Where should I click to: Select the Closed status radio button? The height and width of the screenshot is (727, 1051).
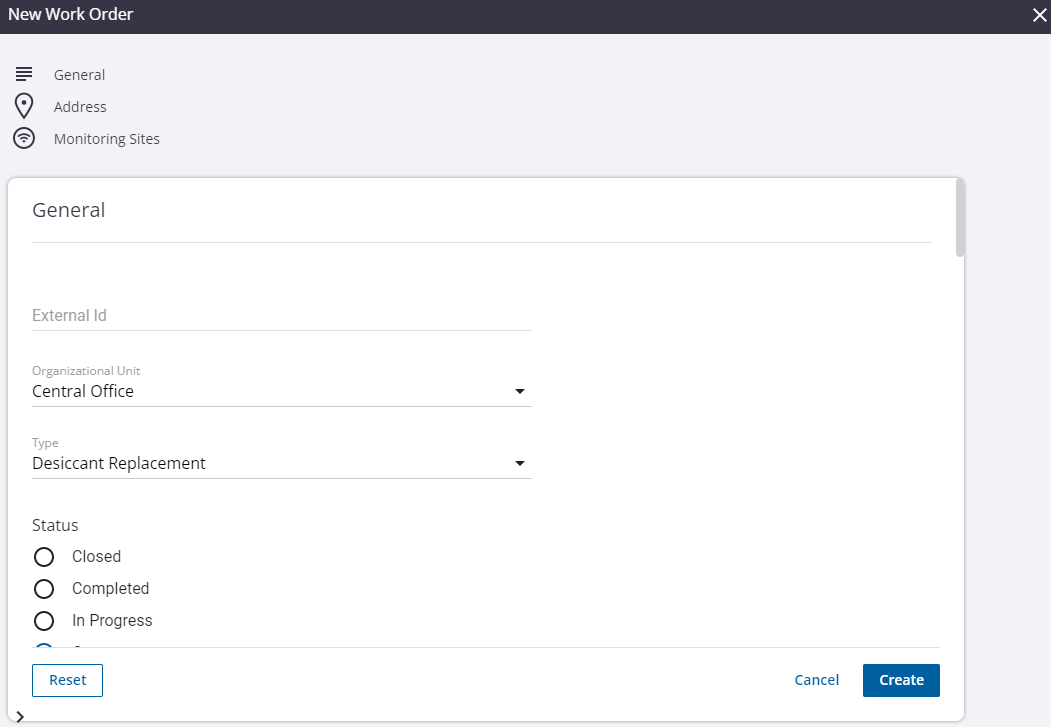[x=44, y=557]
